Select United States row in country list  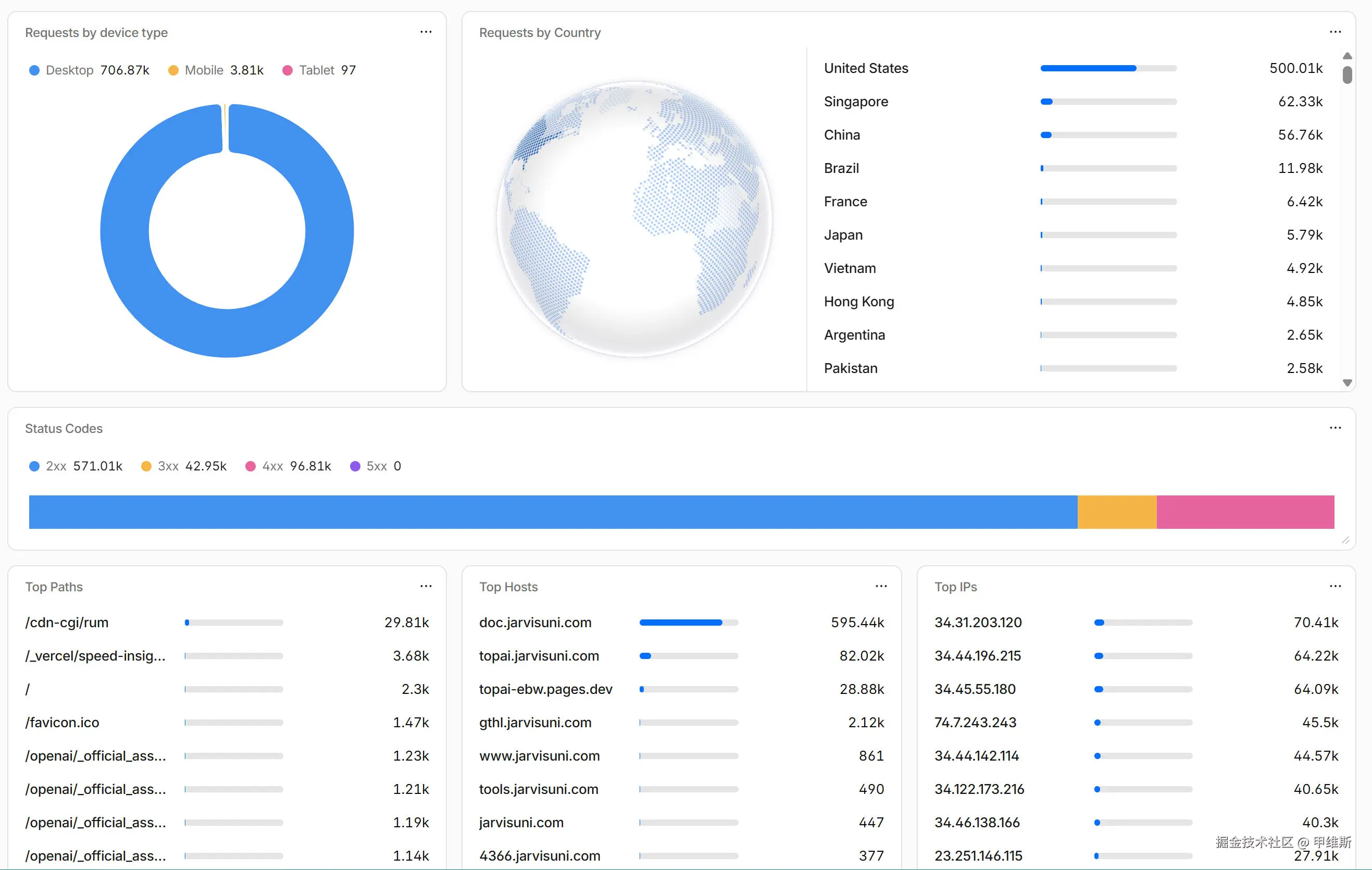click(x=1073, y=68)
